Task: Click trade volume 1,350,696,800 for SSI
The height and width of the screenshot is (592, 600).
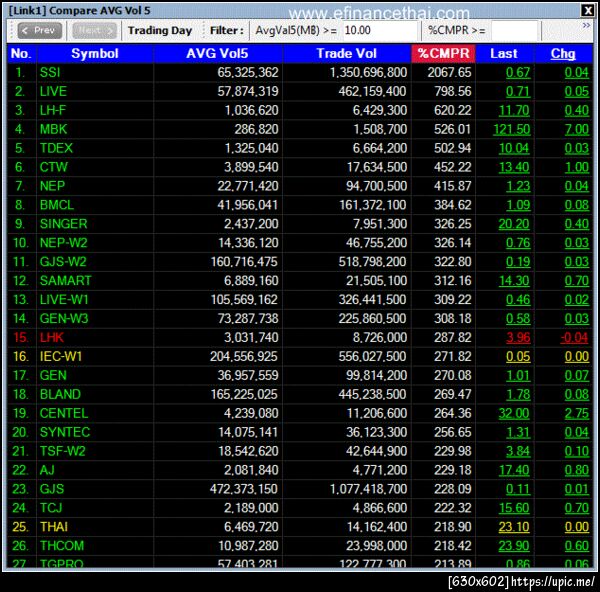Action: (x=368, y=73)
